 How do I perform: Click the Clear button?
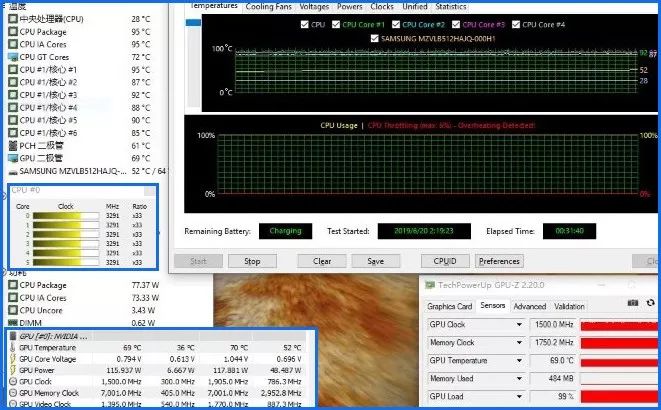(x=322, y=261)
